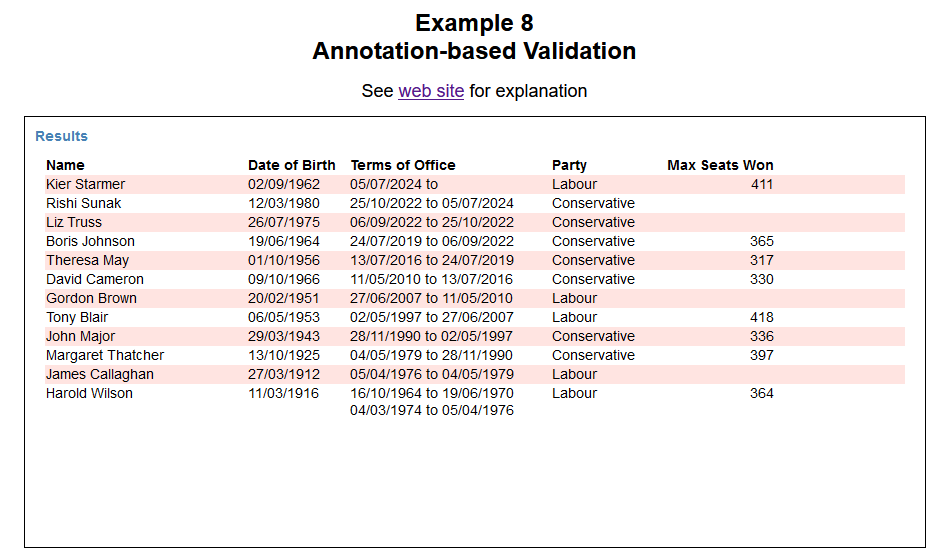
Task: Click David Cameron's term 11/05/2010 to 13/07/2016
Action: (x=431, y=279)
